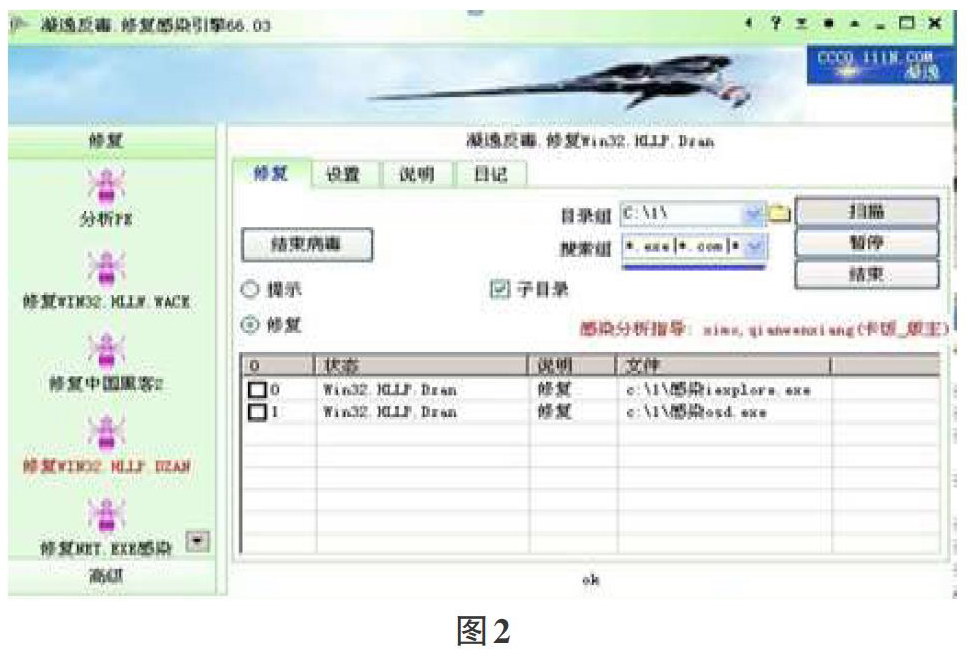This screenshot has width=968, height=660.
Task: Select the 修复 radio option
Action: pos(249,325)
